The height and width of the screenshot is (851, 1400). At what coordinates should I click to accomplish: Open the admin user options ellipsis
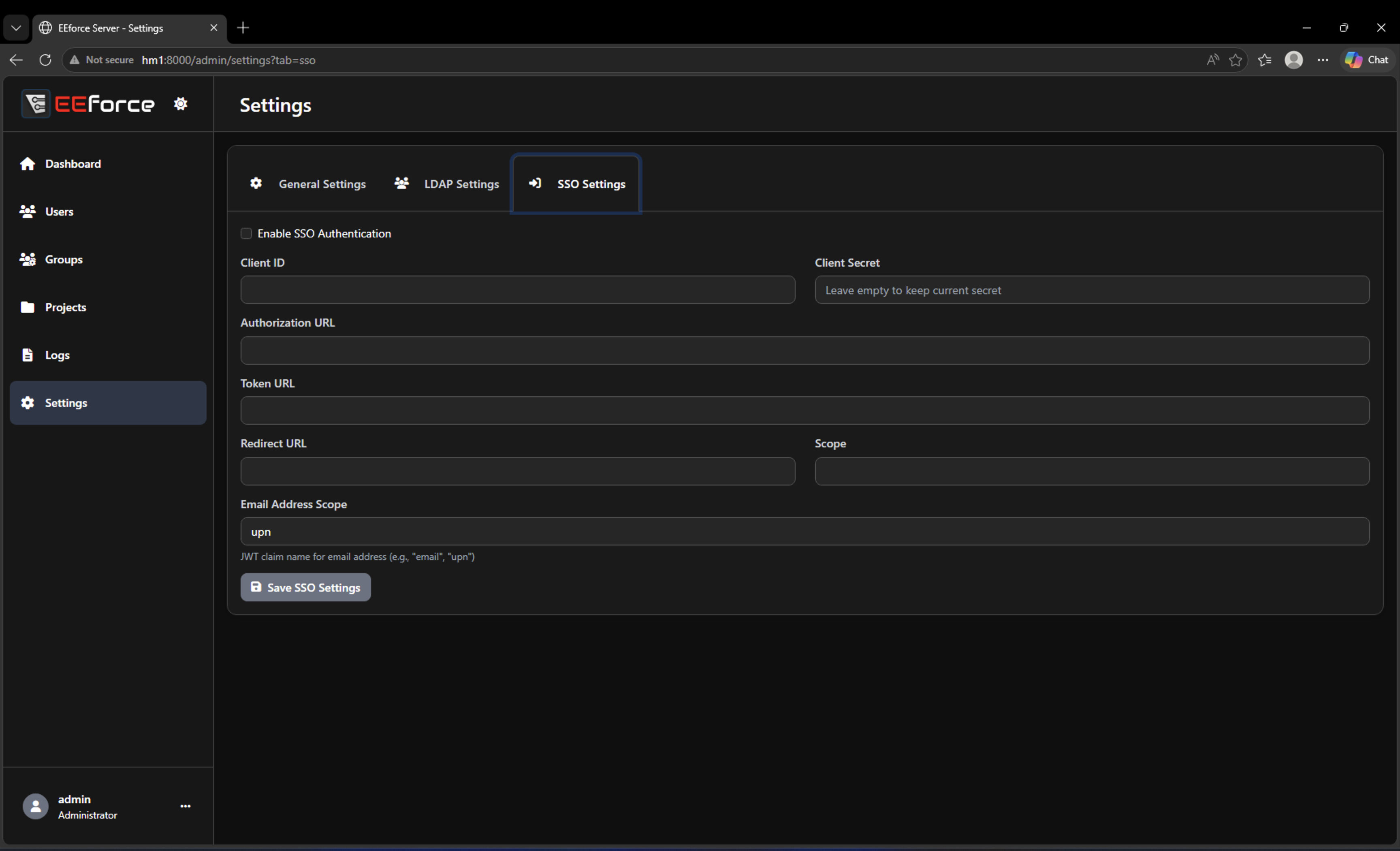185,806
